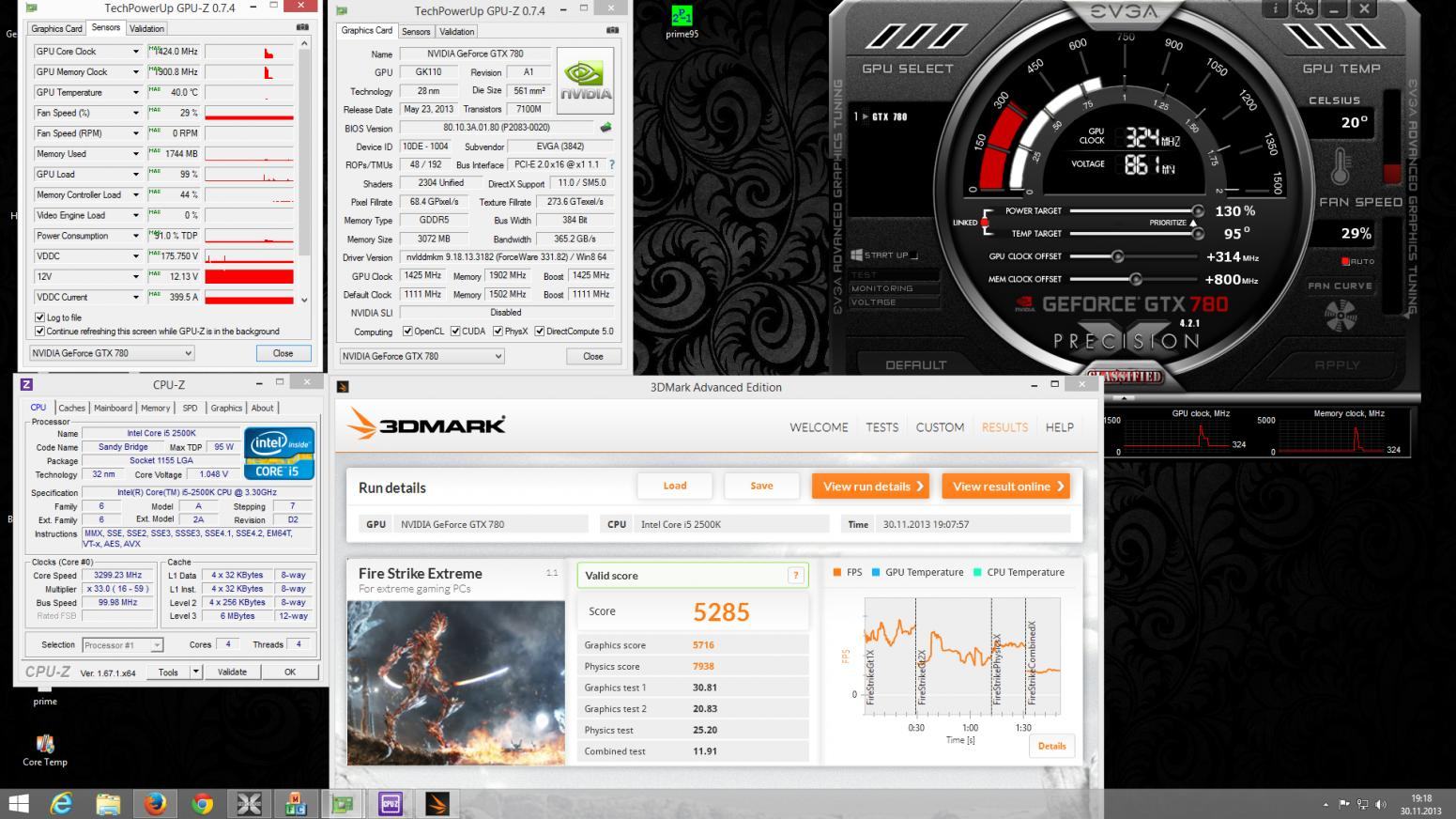Open CUSTOM menu in 3DMark
1456x819 pixels.
pyautogui.click(x=940, y=427)
